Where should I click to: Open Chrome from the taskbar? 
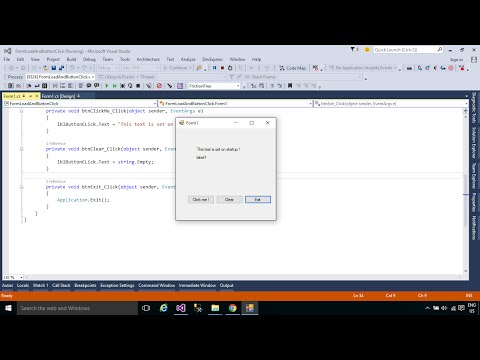(232, 308)
